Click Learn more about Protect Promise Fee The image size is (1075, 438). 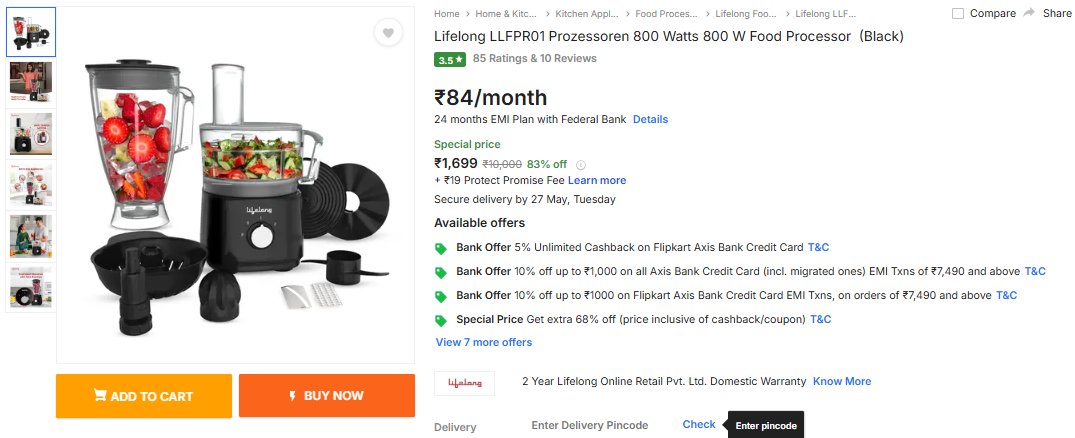click(x=597, y=180)
